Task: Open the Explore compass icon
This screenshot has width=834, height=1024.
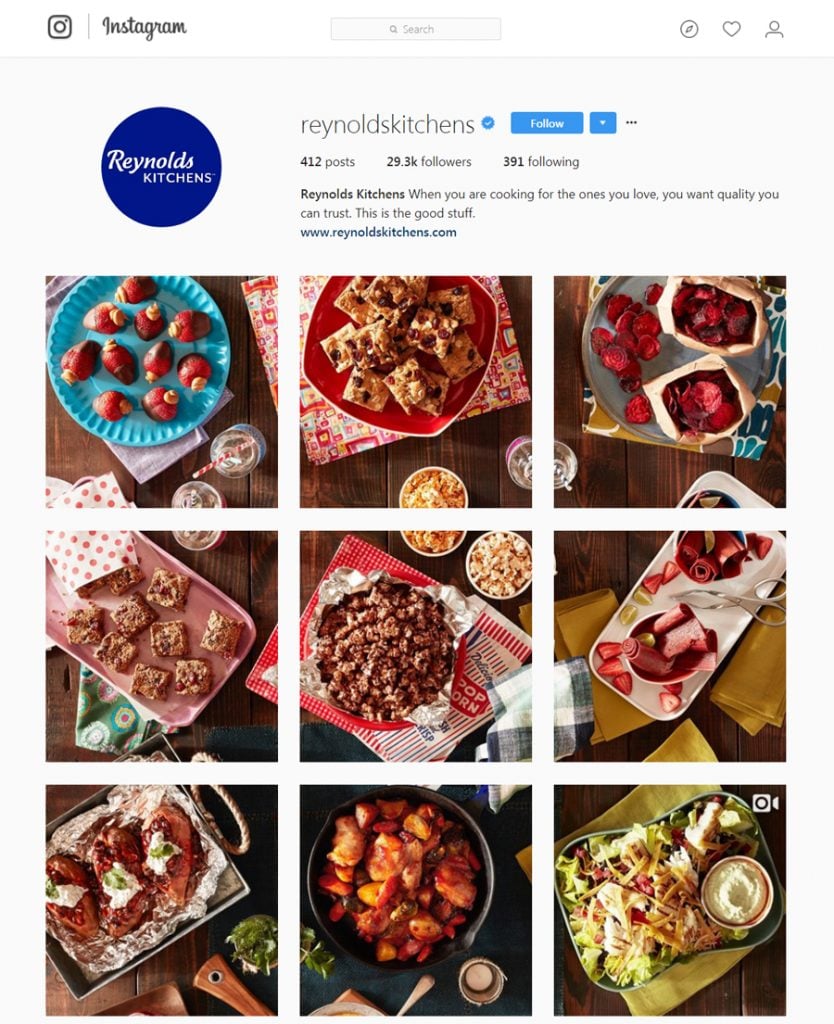Action: tap(689, 29)
